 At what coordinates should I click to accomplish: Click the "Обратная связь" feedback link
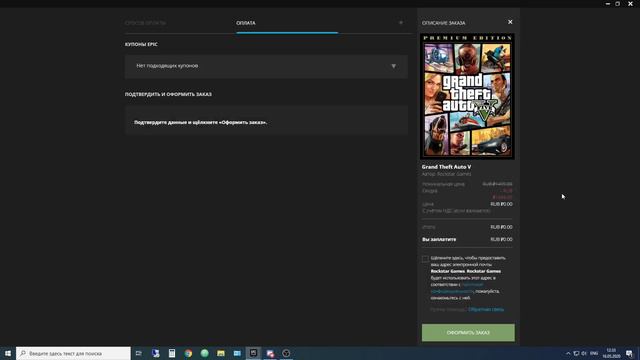(486, 309)
